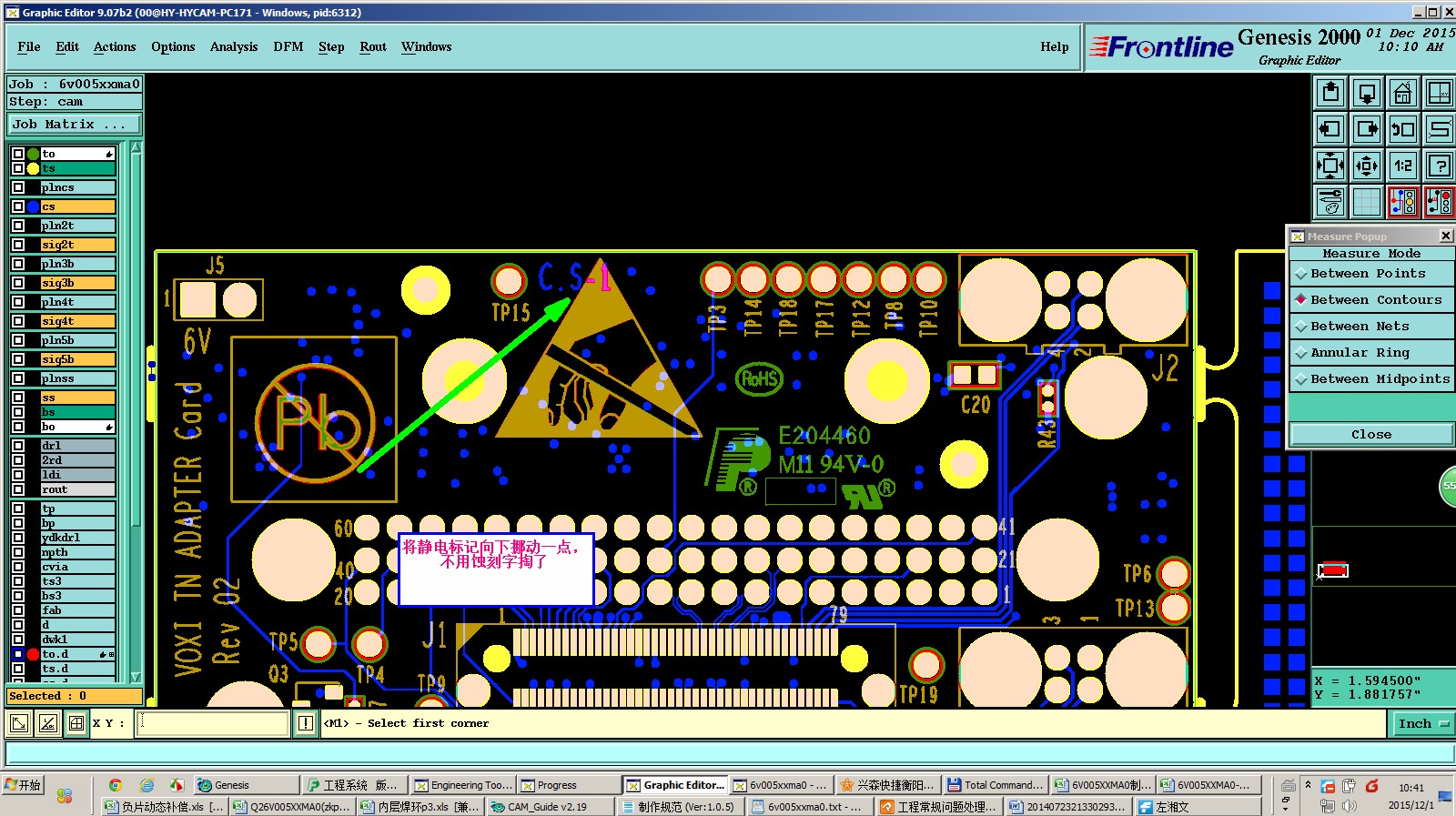Screen dimensions: 1456x816
Task: Toggle the checkbox for layer pln3b
Action: 18,264
